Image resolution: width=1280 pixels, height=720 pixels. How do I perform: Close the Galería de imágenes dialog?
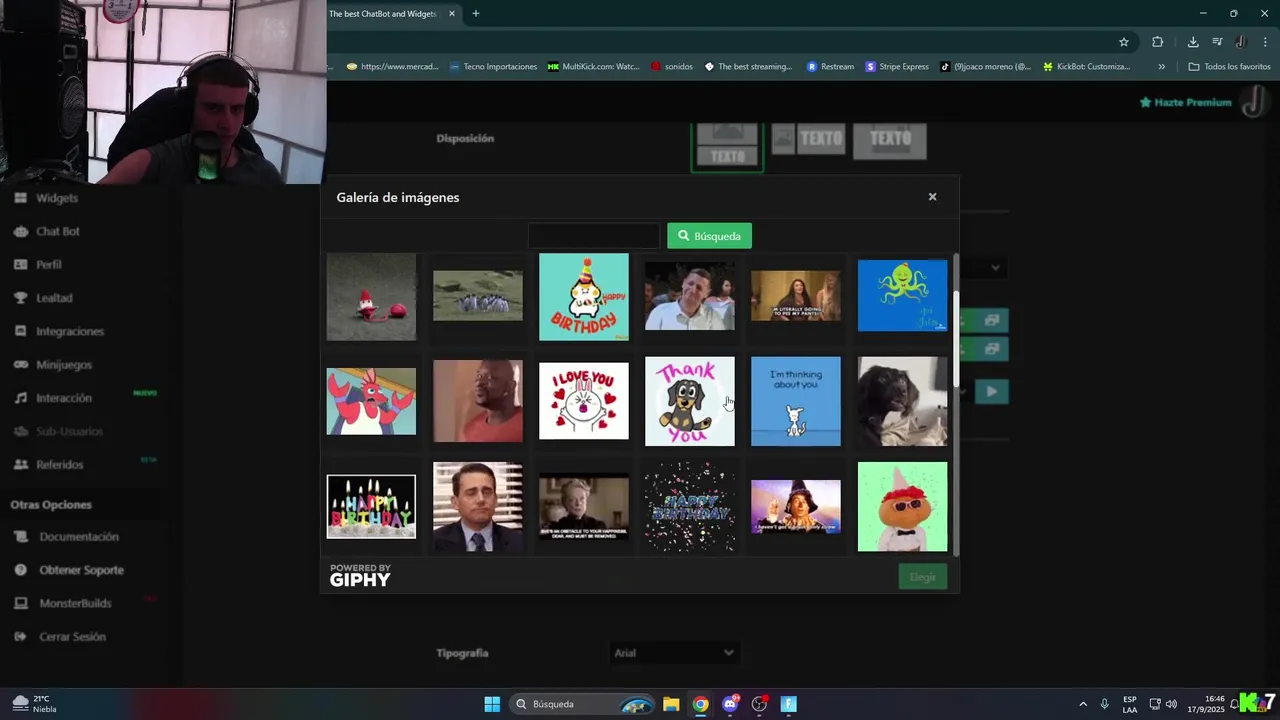point(932,197)
